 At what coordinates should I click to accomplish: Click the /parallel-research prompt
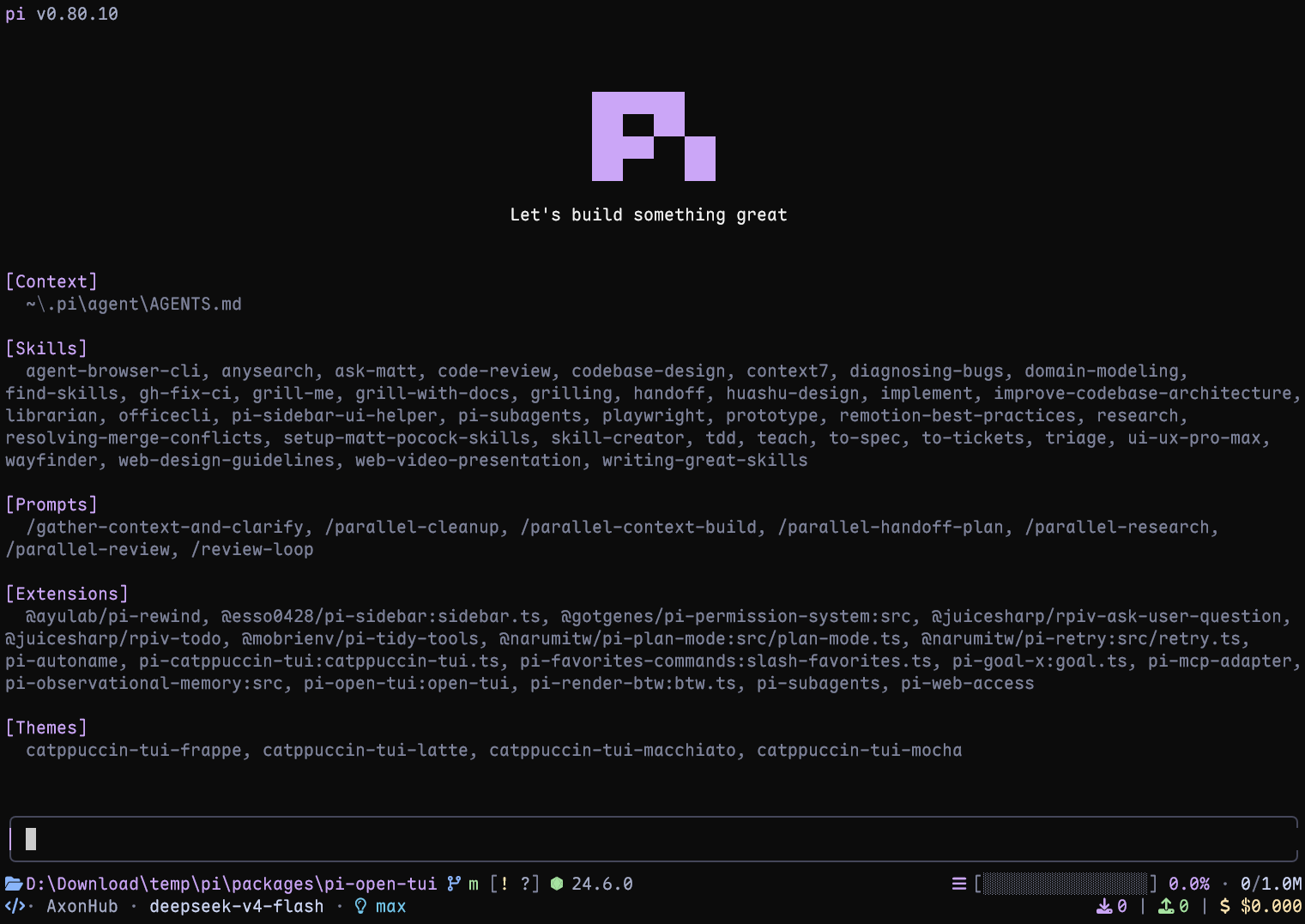click(1117, 527)
